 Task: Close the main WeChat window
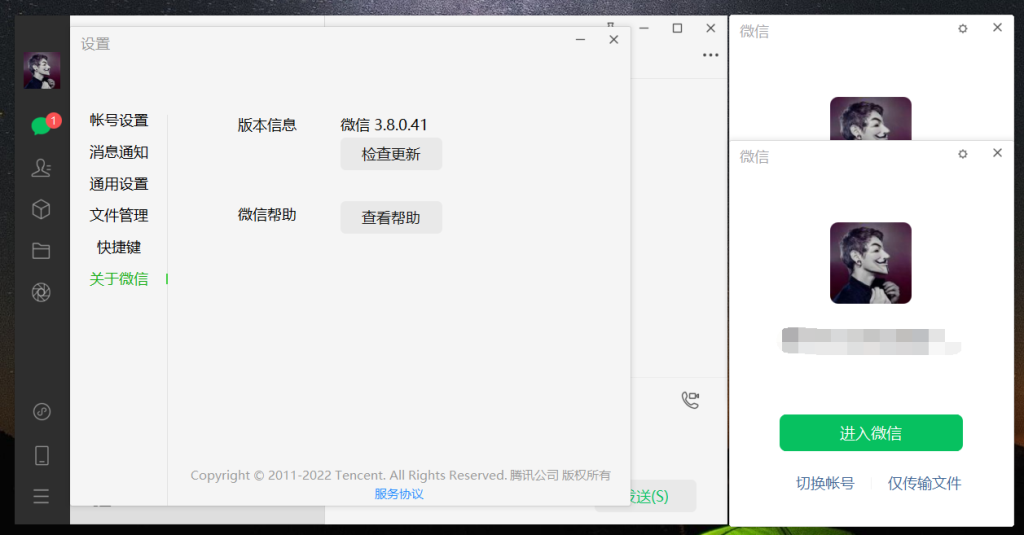pos(711,28)
